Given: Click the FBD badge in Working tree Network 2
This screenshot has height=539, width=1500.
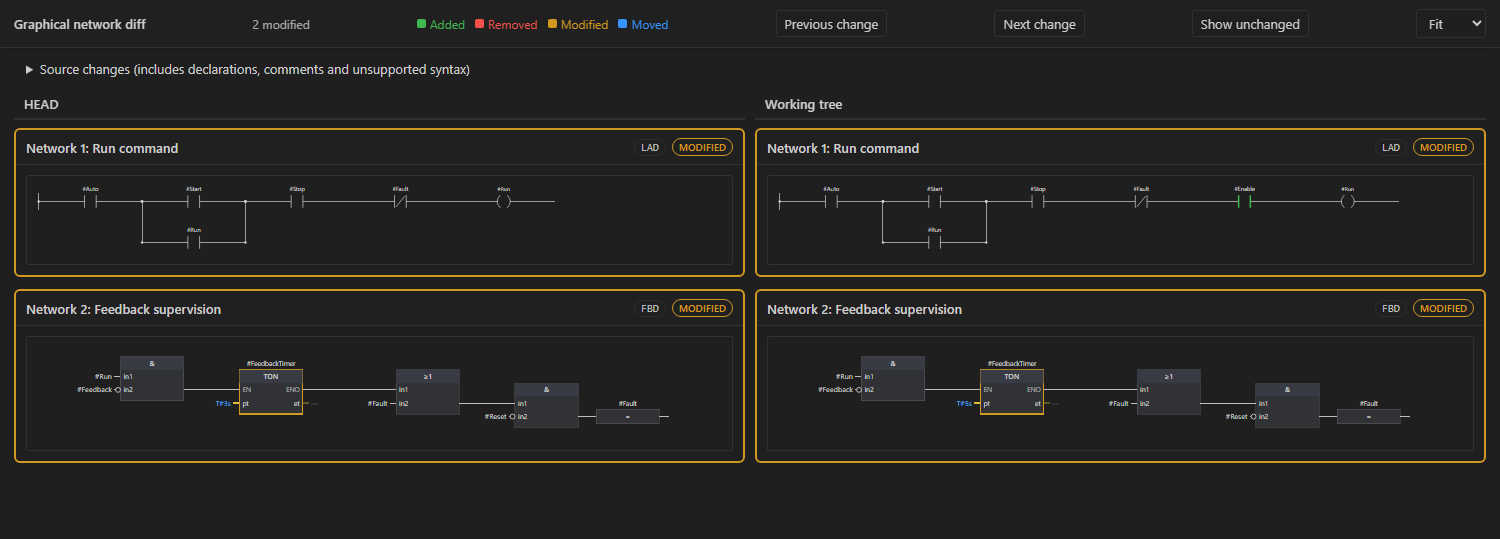Looking at the screenshot, I should pyautogui.click(x=1391, y=309).
